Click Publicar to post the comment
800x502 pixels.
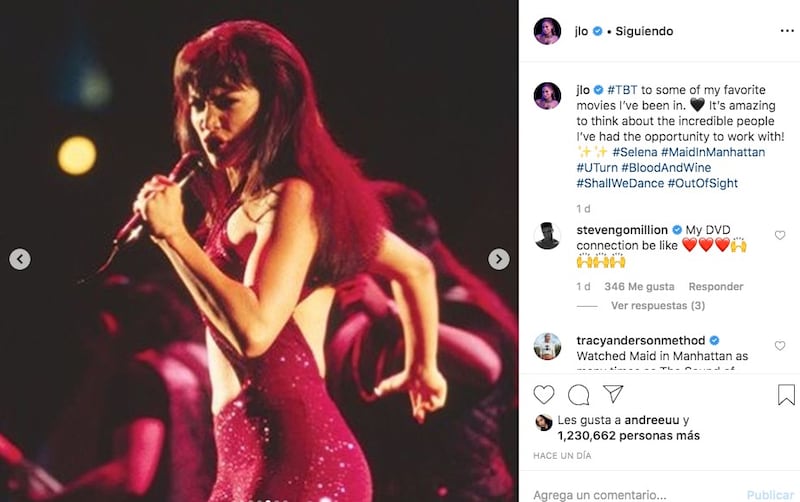770,495
